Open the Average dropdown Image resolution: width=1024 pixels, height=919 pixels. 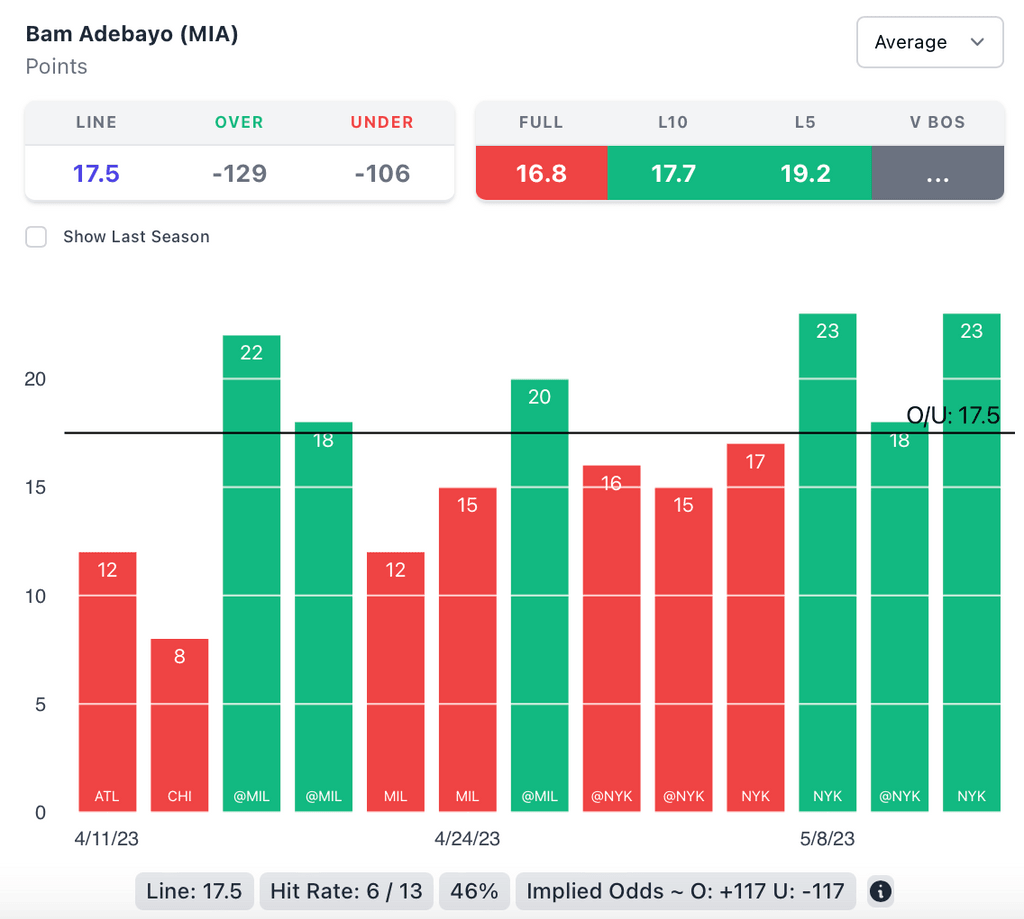coord(929,42)
